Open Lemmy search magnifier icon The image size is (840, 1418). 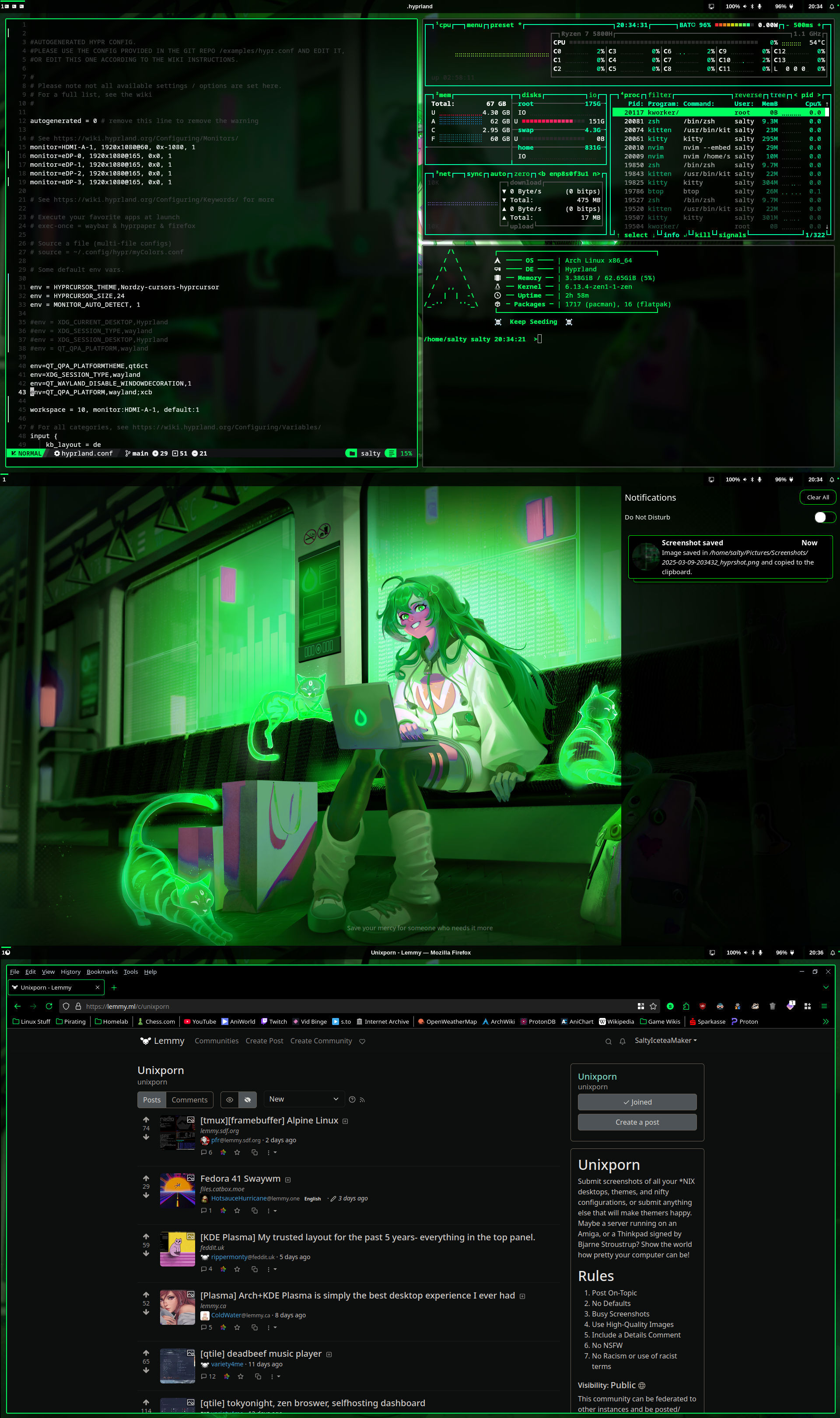[609, 1041]
